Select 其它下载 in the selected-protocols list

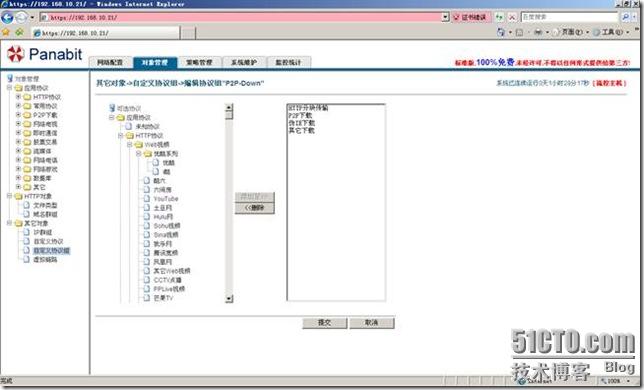coord(301,131)
